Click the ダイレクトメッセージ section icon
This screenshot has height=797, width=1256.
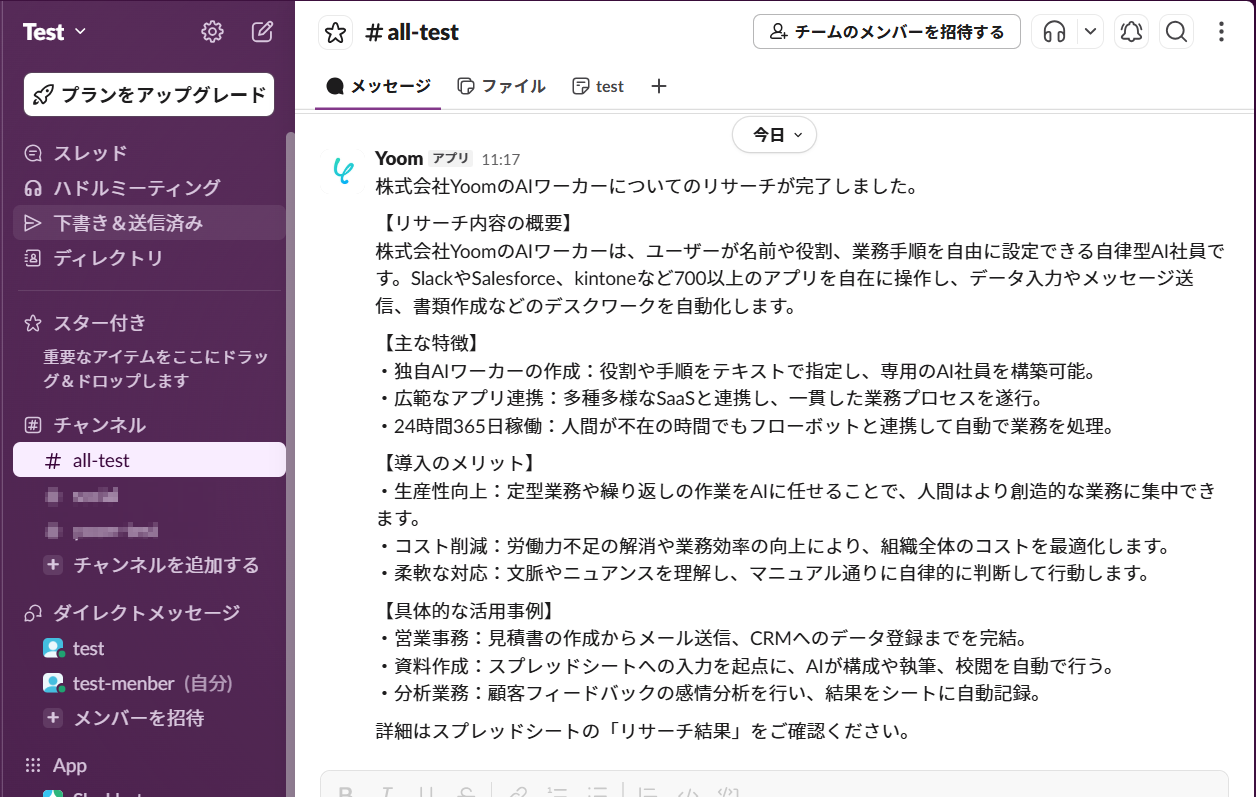[x=33, y=612]
